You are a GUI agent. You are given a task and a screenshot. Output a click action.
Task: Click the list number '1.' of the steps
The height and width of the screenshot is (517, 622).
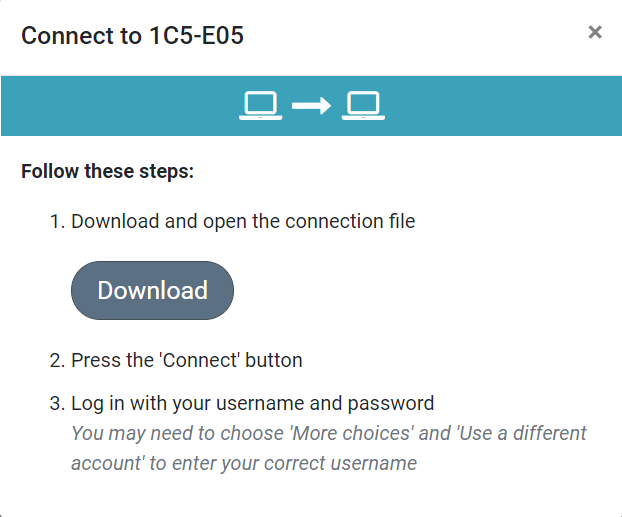click(x=58, y=221)
